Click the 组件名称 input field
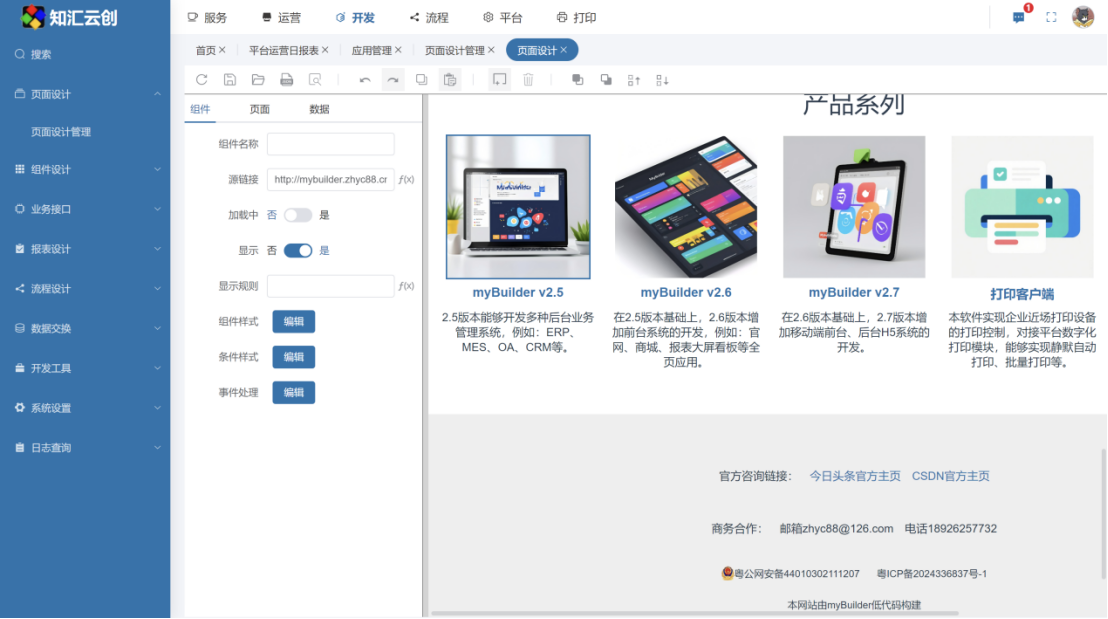The height and width of the screenshot is (619, 1108). pos(331,144)
